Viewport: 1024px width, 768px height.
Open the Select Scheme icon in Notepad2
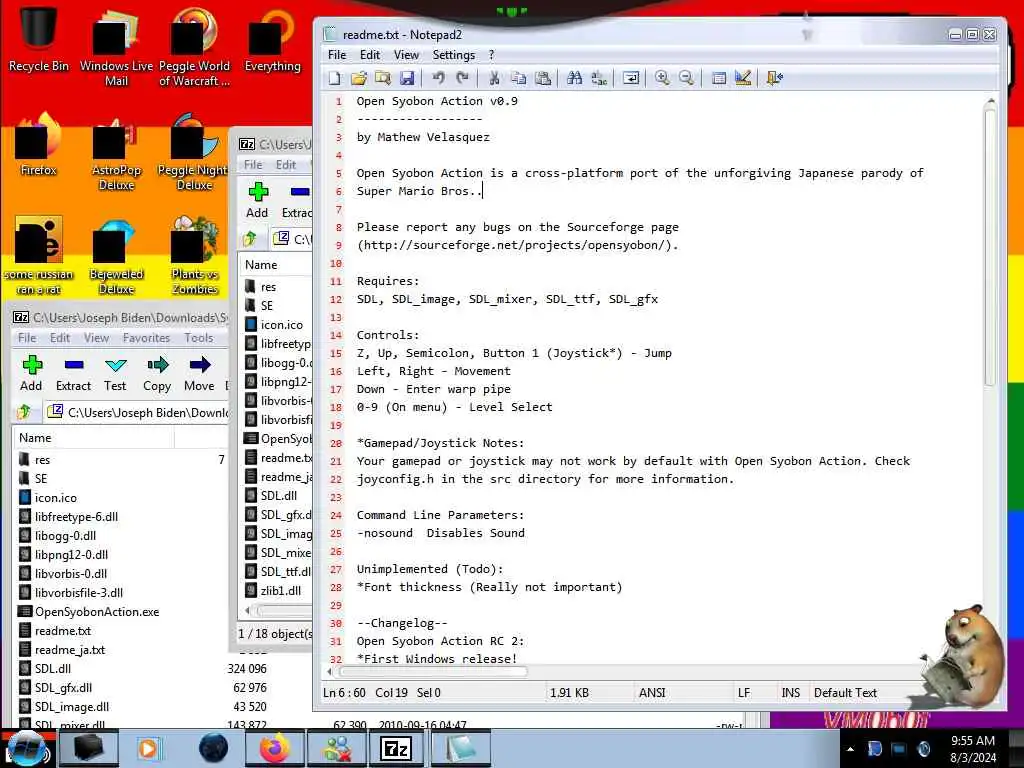pos(718,78)
